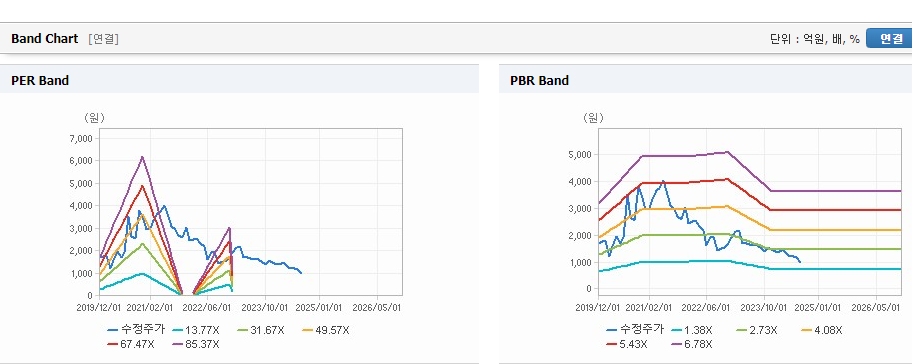Click 2023/10/01 x-axis date in PBR chart
Screen dimensions: 912x364
(764, 307)
